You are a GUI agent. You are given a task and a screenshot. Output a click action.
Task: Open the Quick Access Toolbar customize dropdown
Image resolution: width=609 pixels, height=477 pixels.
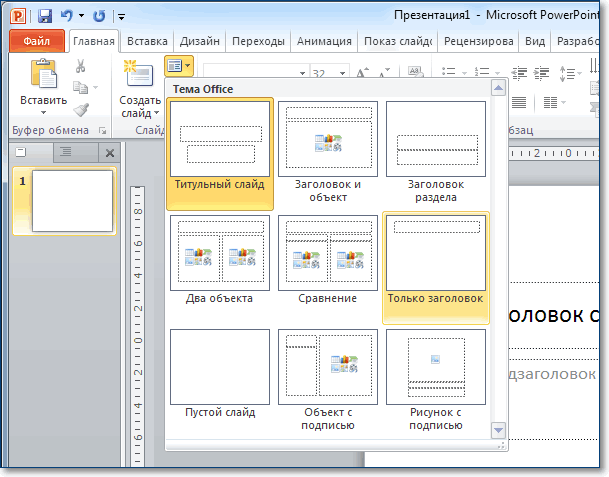point(122,17)
